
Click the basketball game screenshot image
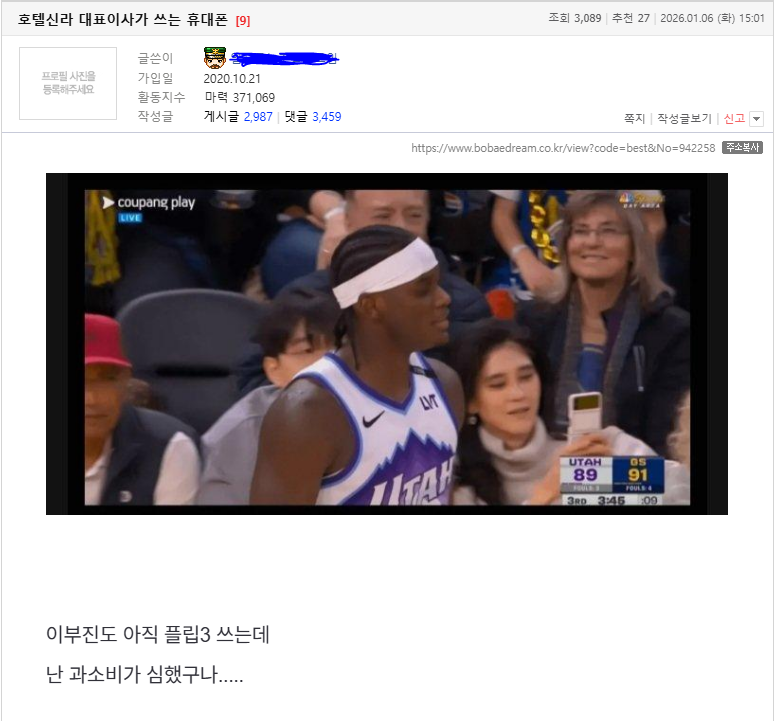387,344
